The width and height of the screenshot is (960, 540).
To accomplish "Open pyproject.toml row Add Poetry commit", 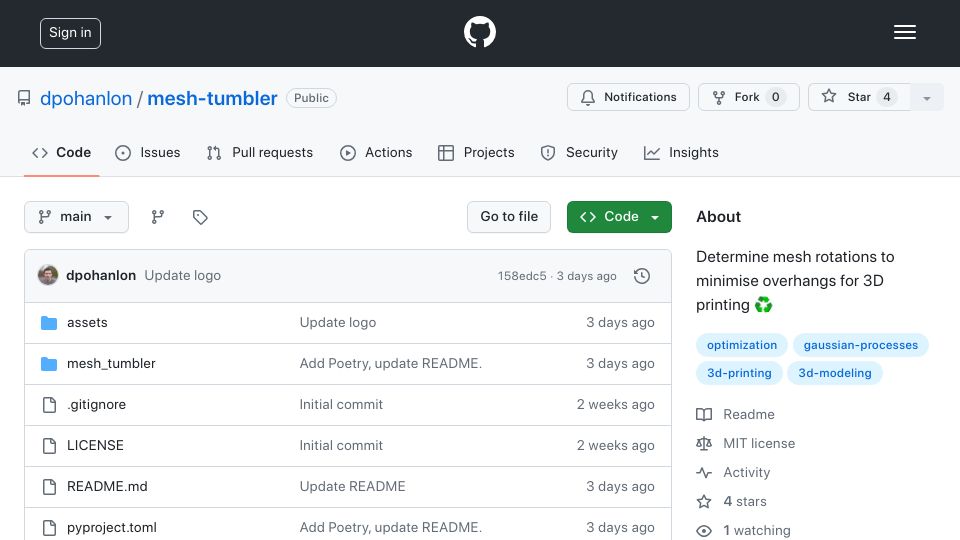I will coord(391,528).
